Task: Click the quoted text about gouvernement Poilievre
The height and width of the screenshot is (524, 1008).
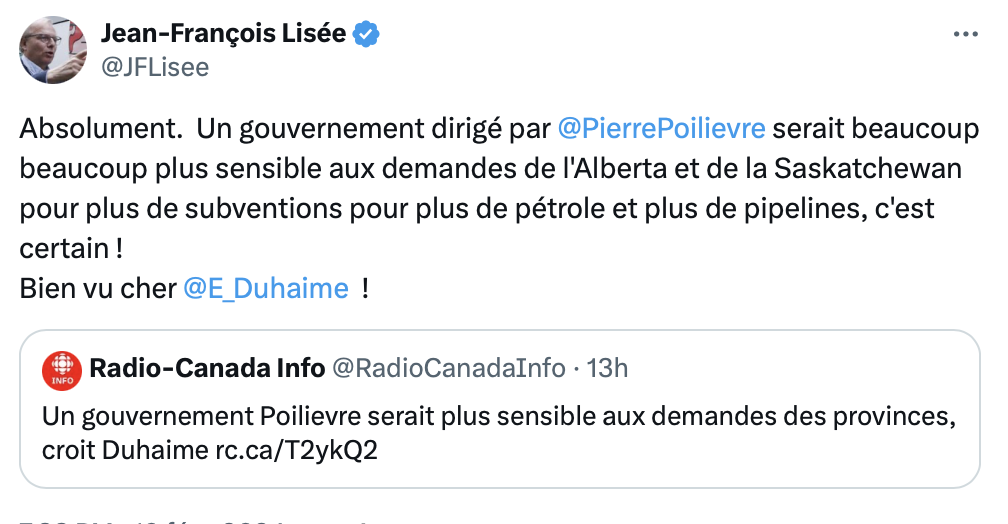Action: pyautogui.click(x=499, y=433)
